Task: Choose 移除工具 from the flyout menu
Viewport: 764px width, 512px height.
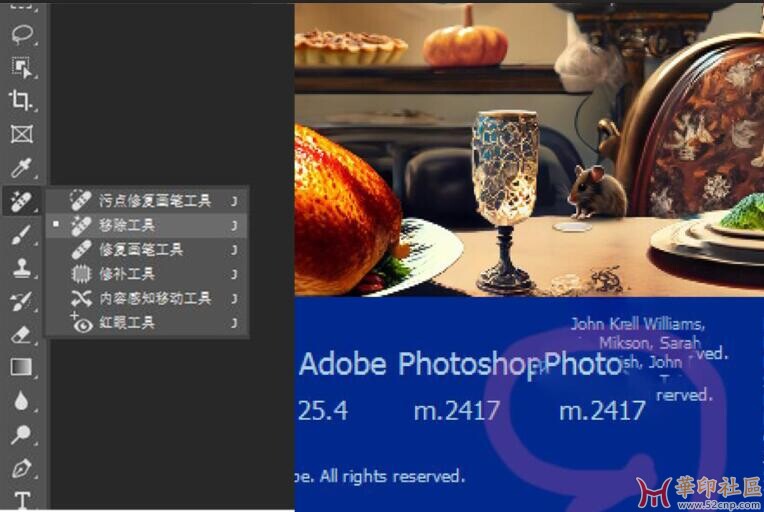Action: pos(147,225)
